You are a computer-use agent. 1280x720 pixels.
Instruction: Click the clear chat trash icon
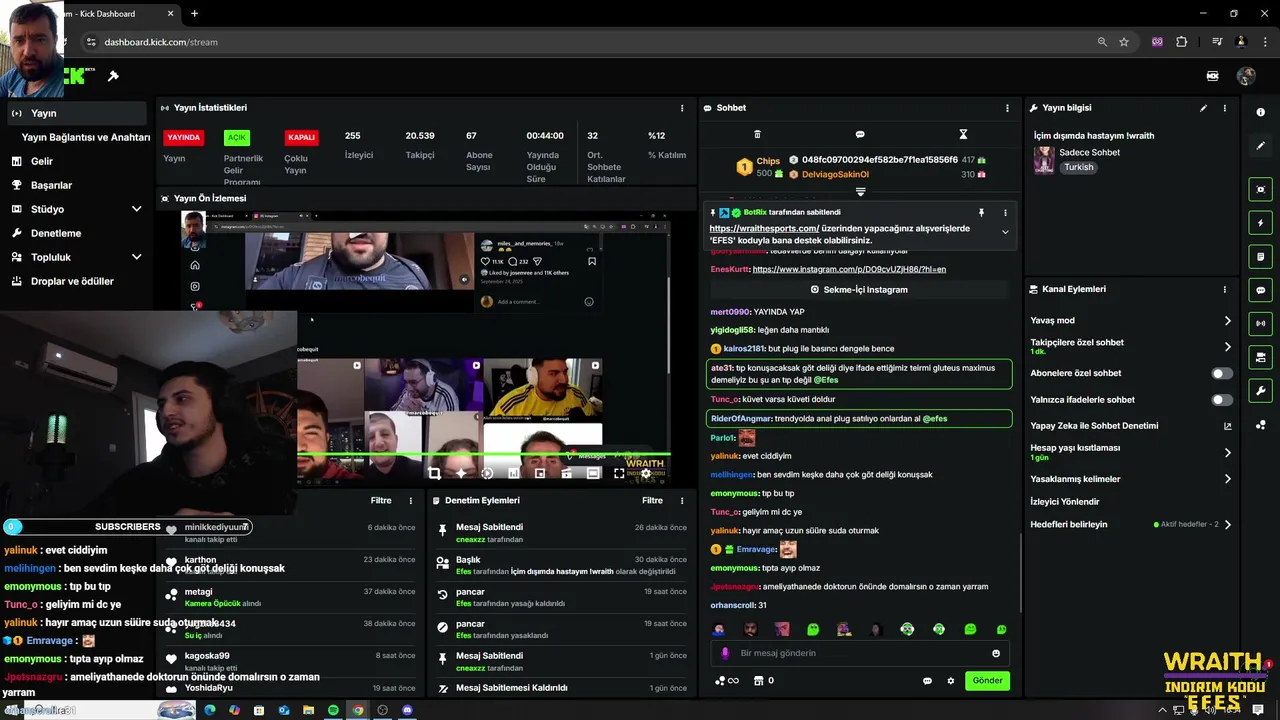pos(757,134)
